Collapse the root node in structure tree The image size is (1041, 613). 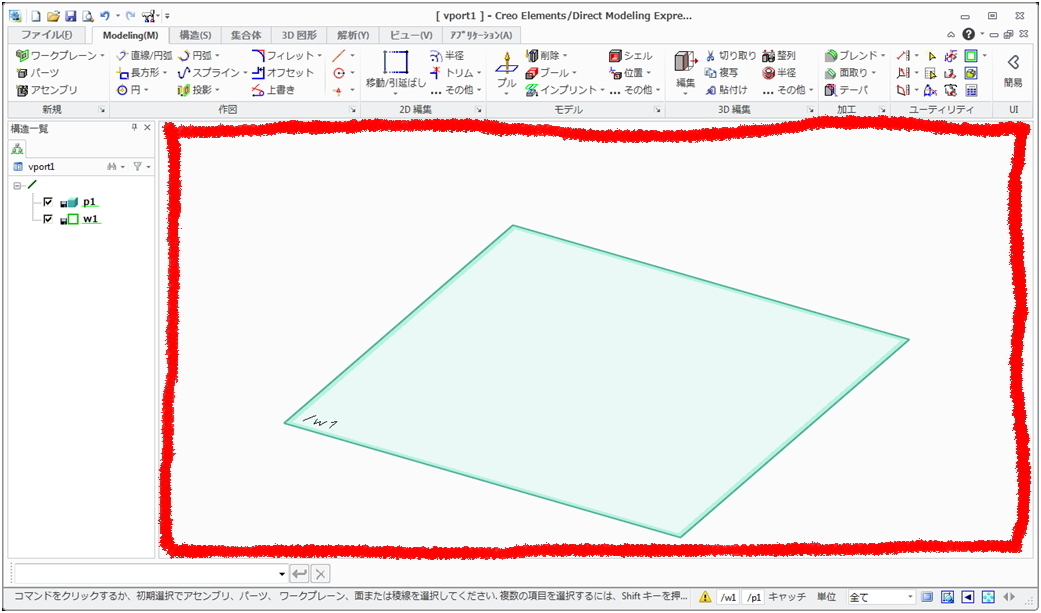pyautogui.click(x=17, y=185)
